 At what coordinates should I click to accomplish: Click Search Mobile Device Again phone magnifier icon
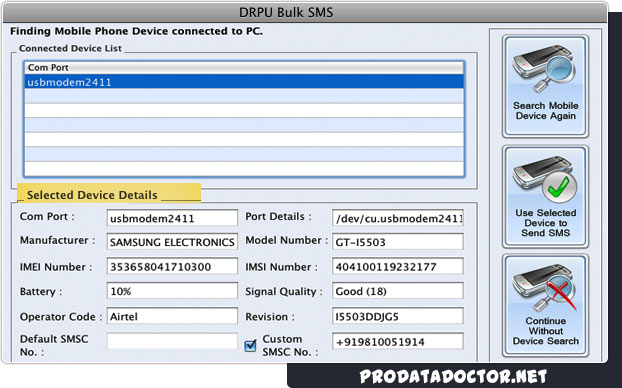pos(544,69)
